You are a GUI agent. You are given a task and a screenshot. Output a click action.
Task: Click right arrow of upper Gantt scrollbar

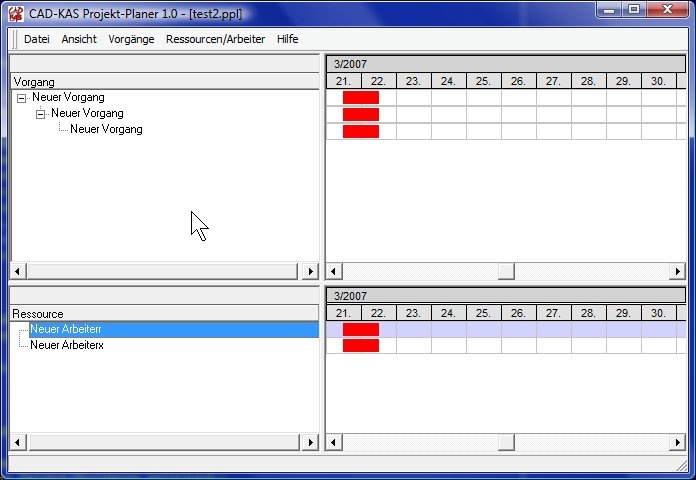pyautogui.click(x=677, y=271)
